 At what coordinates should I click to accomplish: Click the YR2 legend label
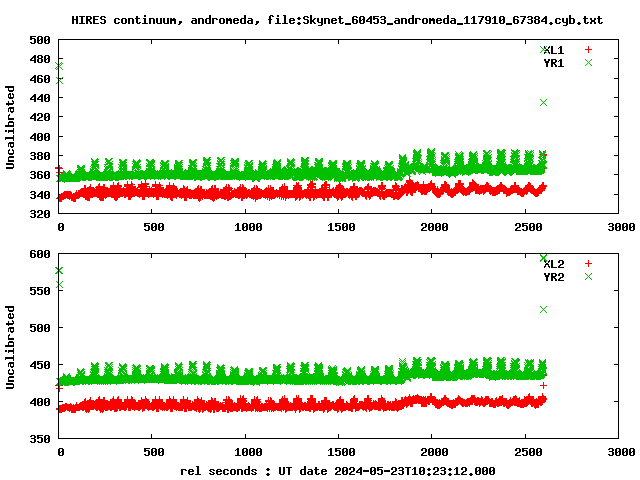pos(554,277)
